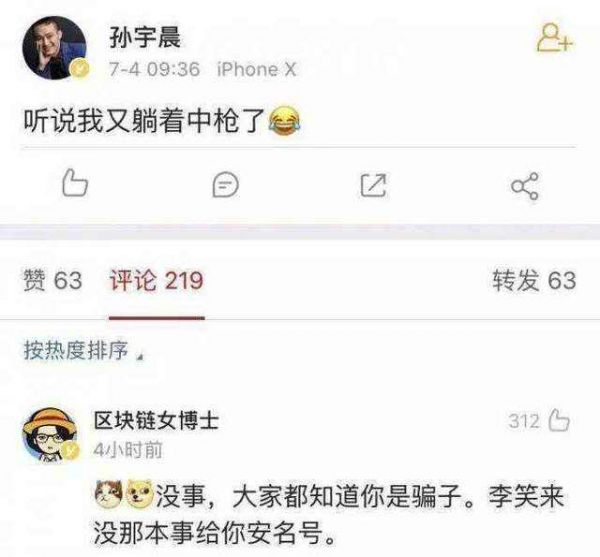The height and width of the screenshot is (557, 600).
Task: Tap the iPhone X source link
Action: pyautogui.click(x=256, y=70)
